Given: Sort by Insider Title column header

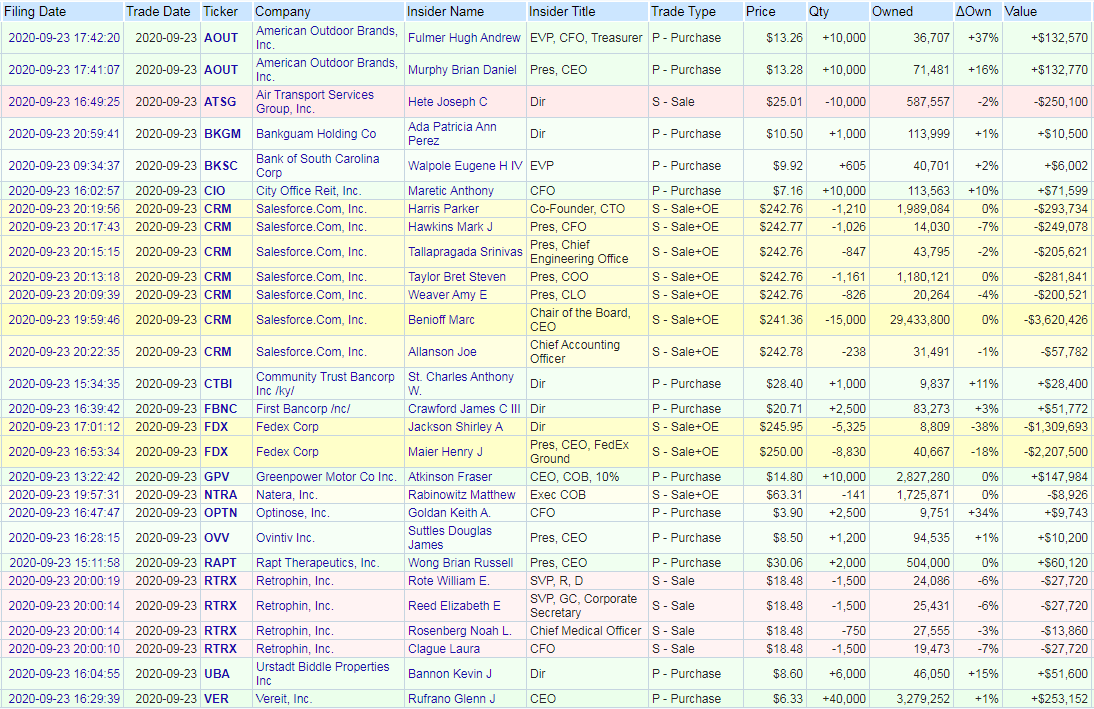Looking at the screenshot, I should coord(562,11).
